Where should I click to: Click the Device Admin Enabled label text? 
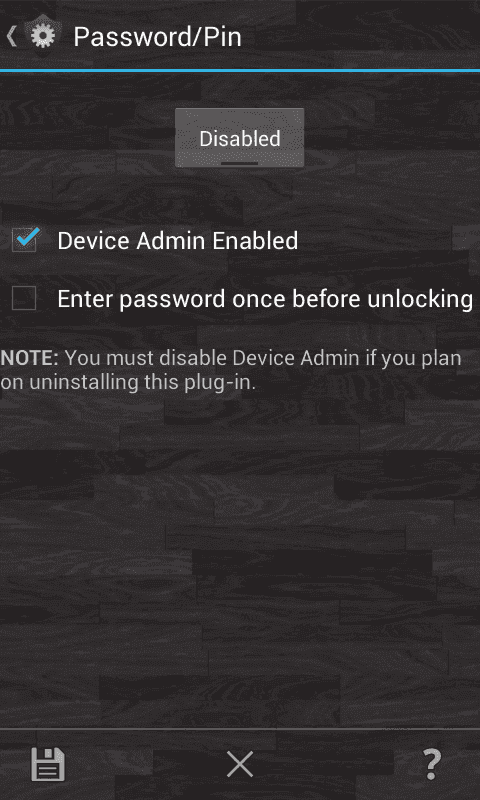pos(178,241)
